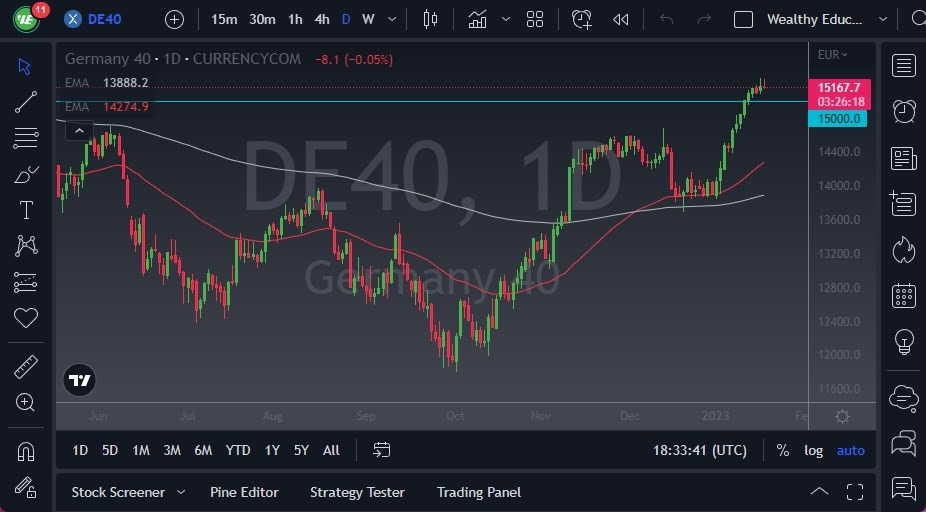Expand the layout management dropdown

[x=883, y=19]
